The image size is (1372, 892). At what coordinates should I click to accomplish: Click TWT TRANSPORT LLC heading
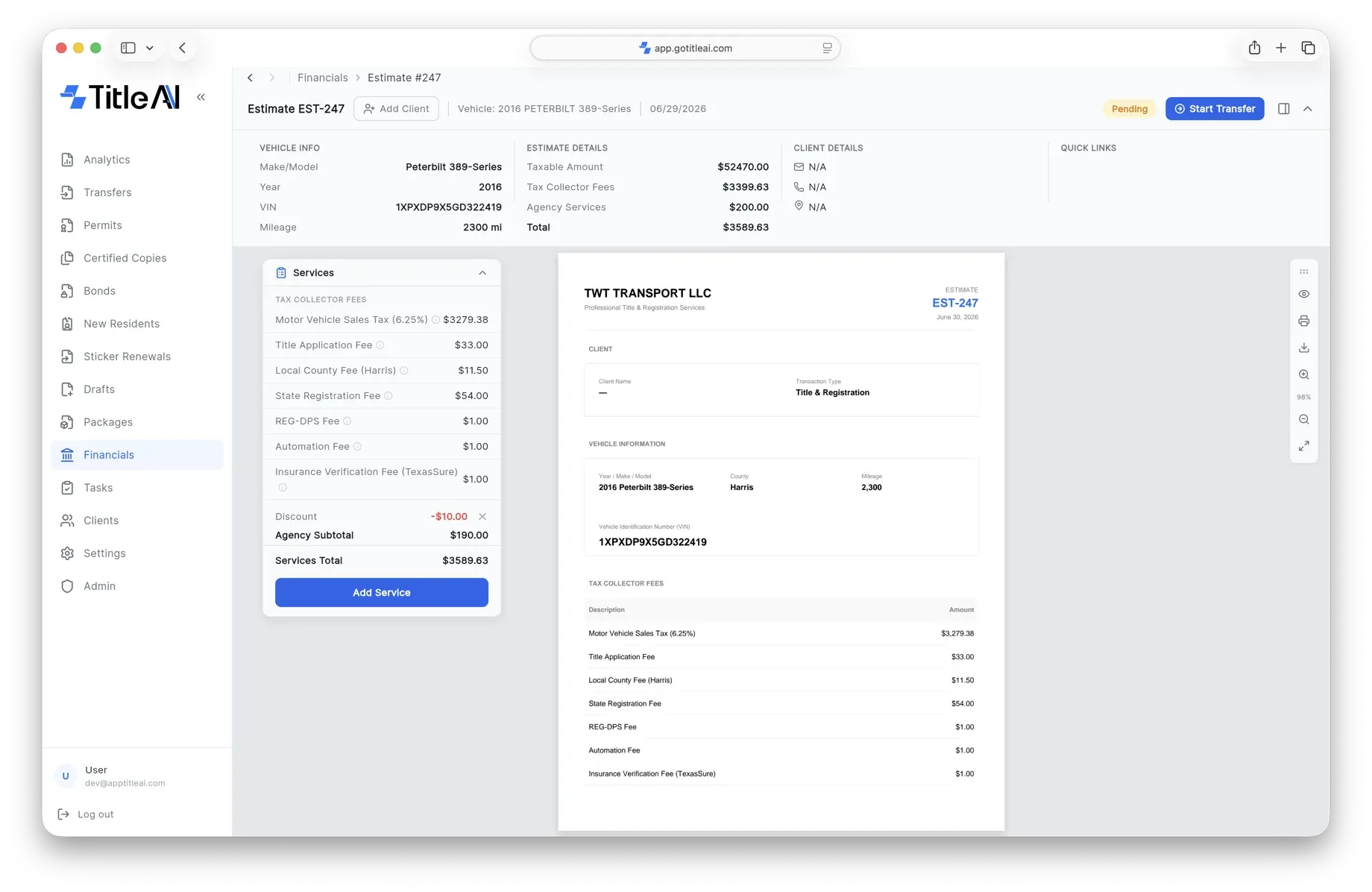(647, 293)
